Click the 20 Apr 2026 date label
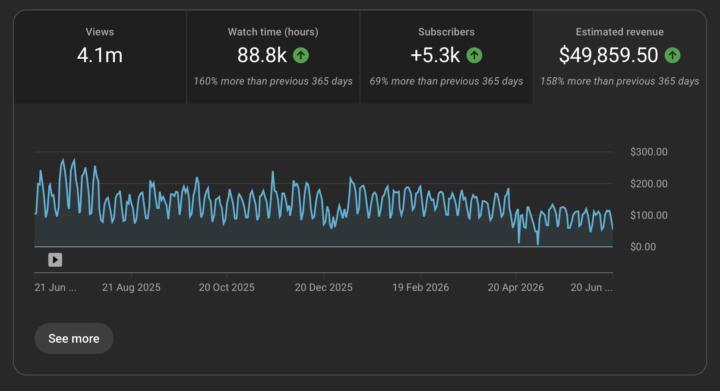The width and height of the screenshot is (720, 391). (516, 287)
